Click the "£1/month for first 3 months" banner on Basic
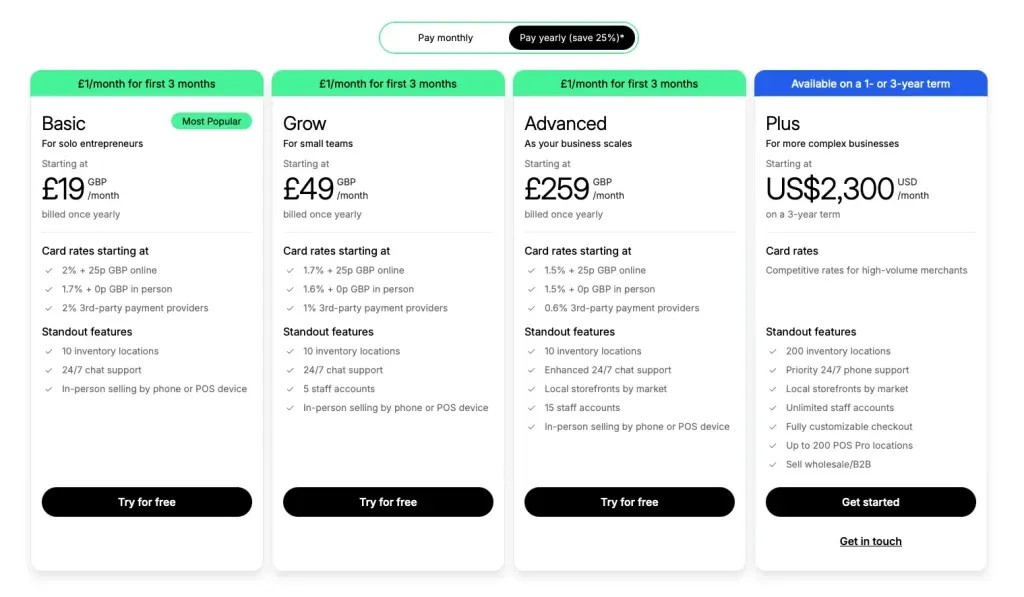Image resolution: width=1024 pixels, height=597 pixels. (146, 83)
